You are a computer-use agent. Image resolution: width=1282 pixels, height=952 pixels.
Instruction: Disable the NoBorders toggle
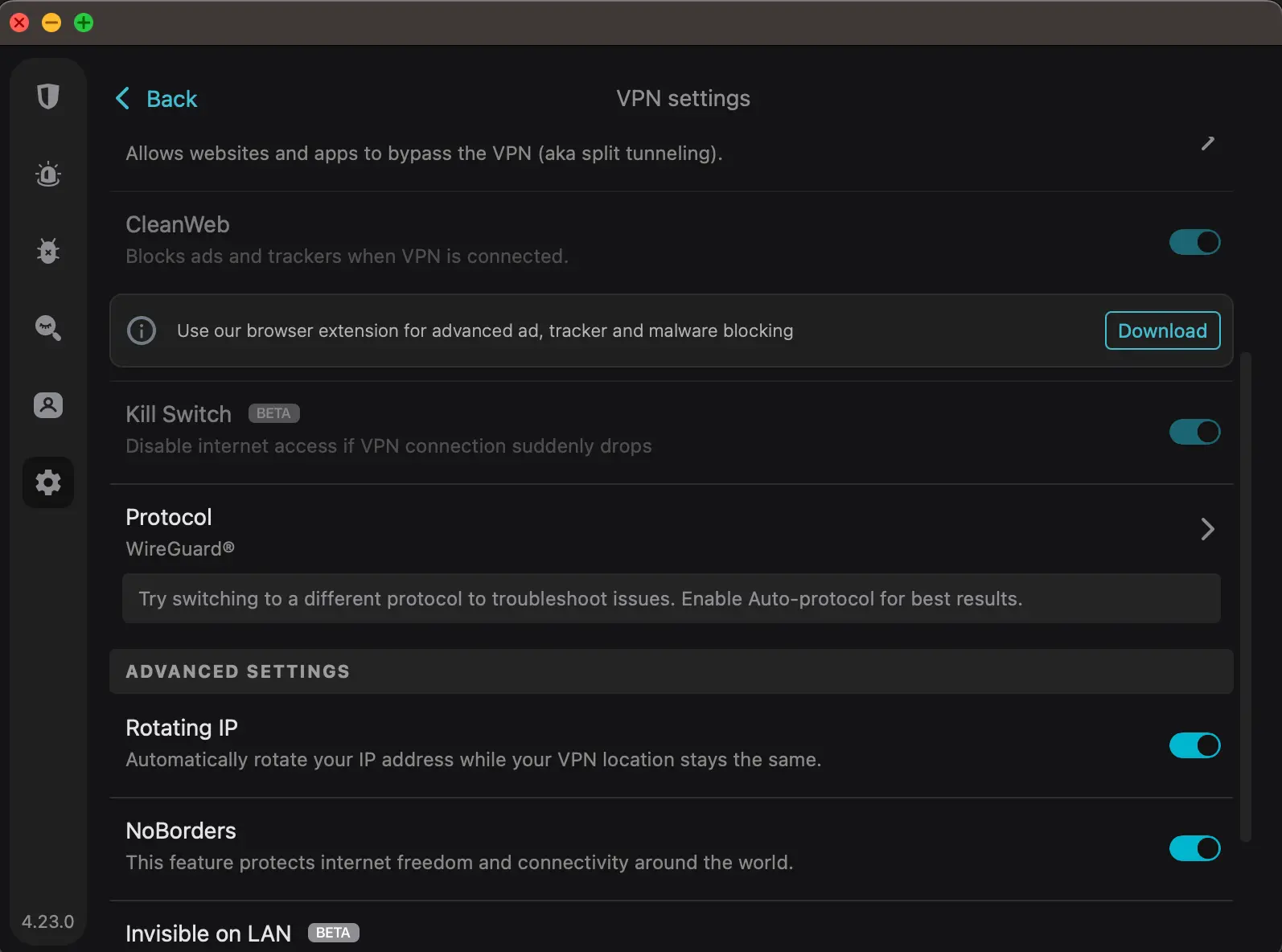click(x=1194, y=848)
